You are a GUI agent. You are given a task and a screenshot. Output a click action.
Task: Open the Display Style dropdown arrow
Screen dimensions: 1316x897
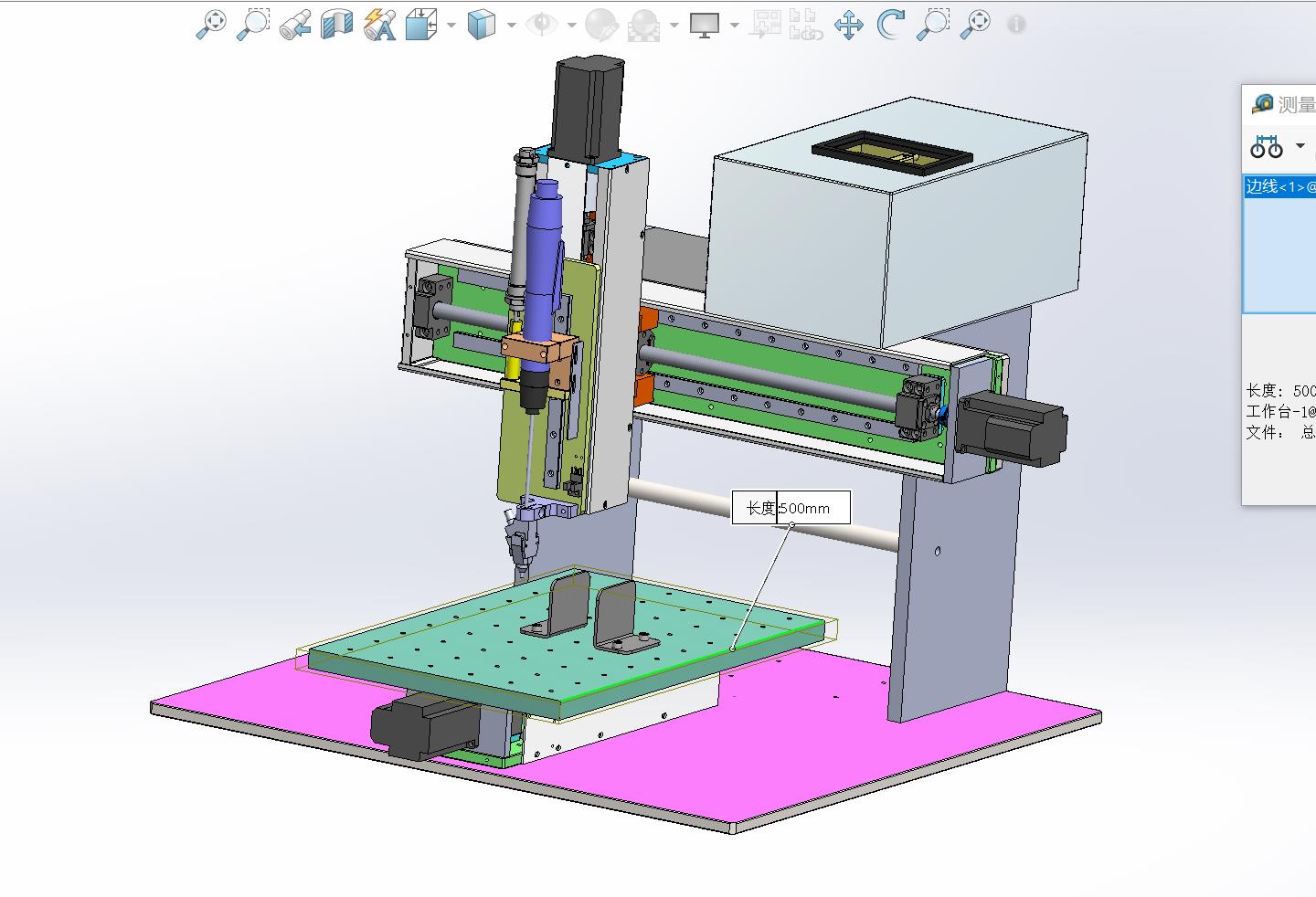[x=511, y=25]
